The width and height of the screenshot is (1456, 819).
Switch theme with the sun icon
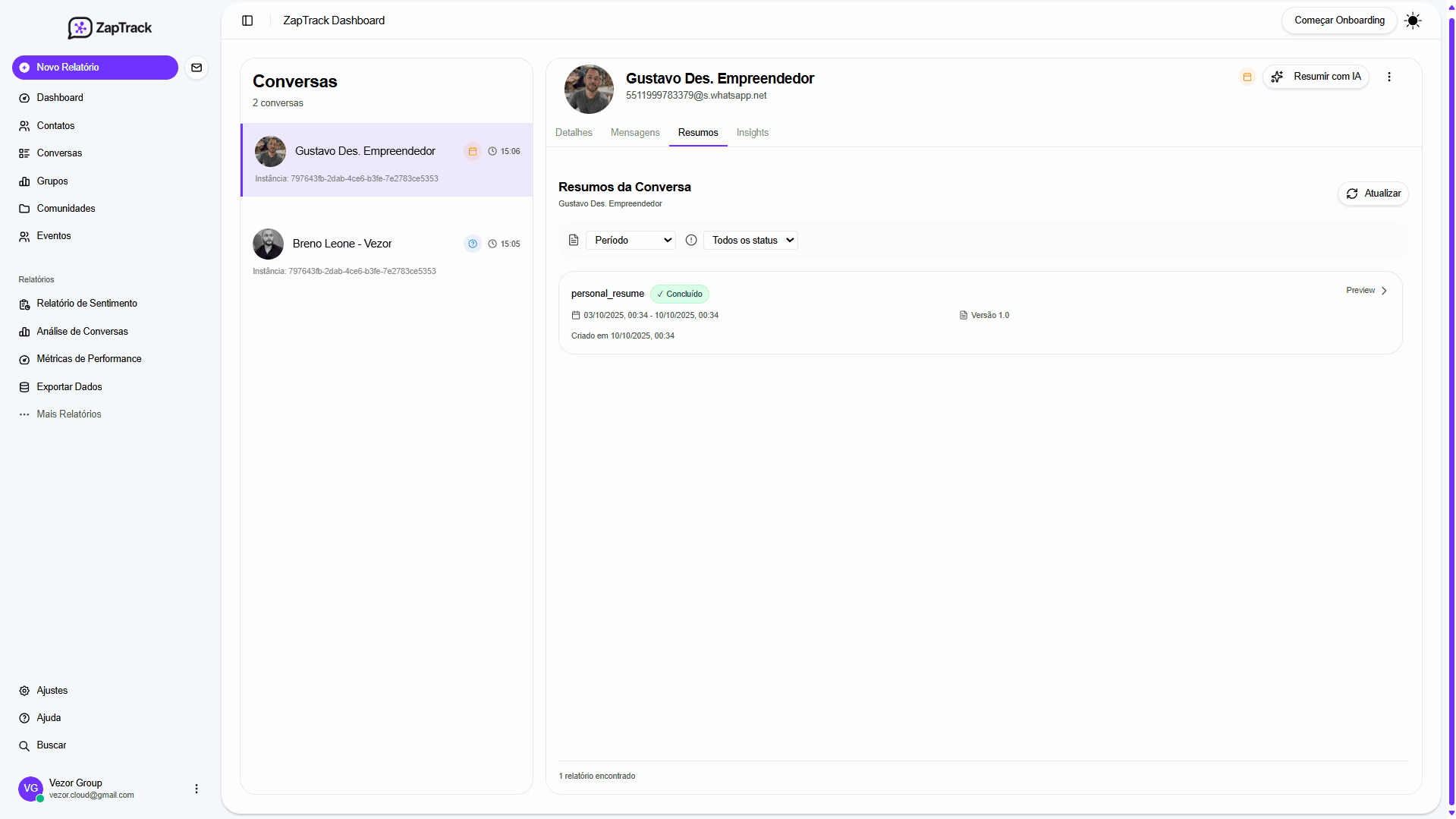(x=1412, y=20)
